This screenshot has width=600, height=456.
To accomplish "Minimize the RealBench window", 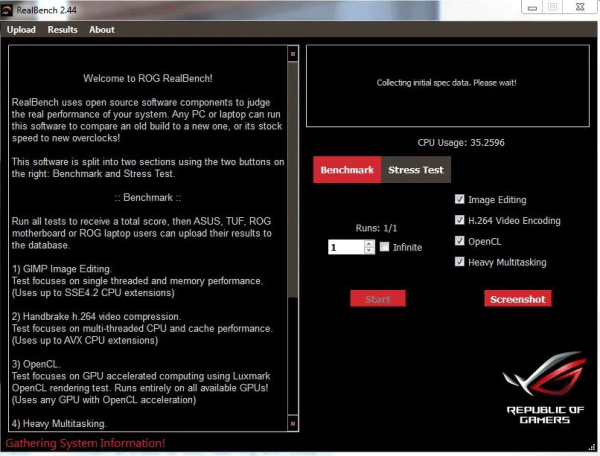I will (532, 7).
